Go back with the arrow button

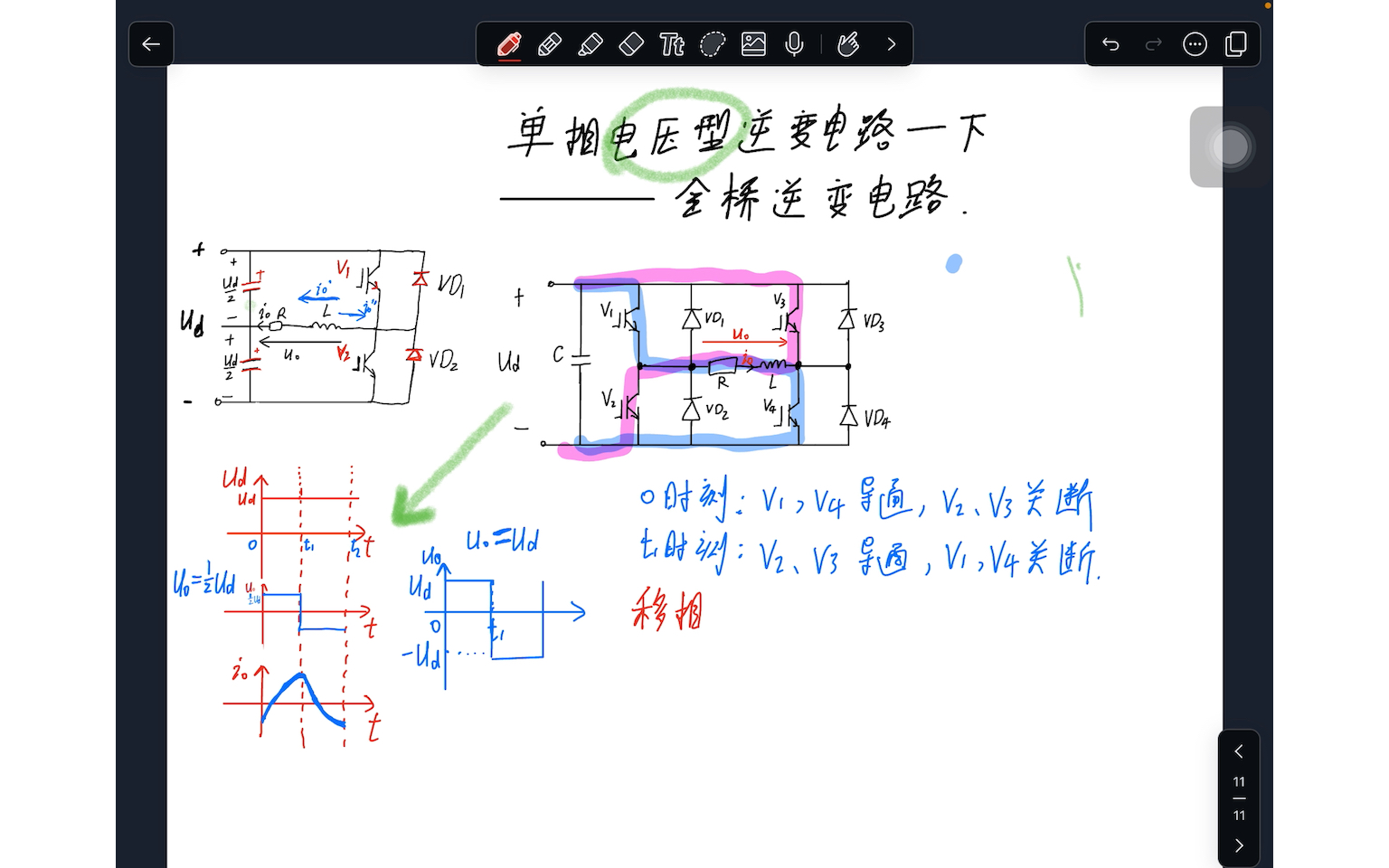tap(151, 44)
